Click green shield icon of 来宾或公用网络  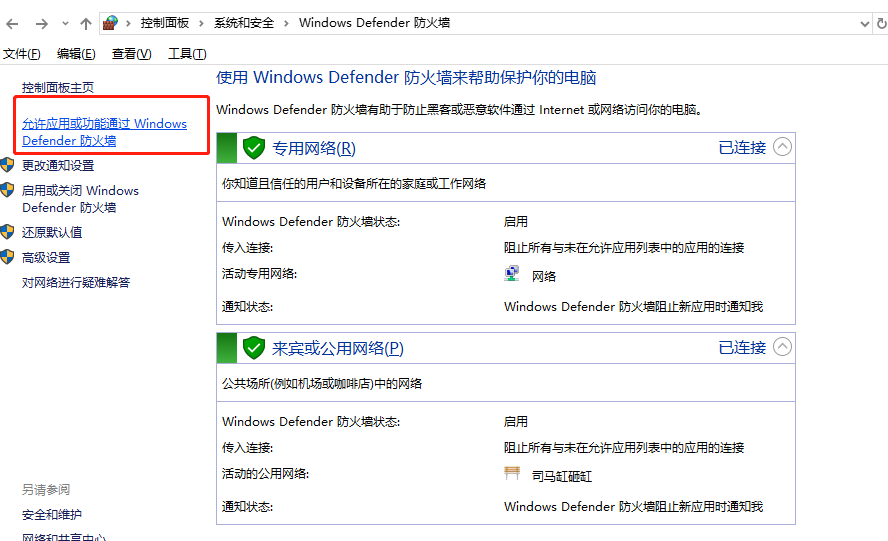coord(254,348)
